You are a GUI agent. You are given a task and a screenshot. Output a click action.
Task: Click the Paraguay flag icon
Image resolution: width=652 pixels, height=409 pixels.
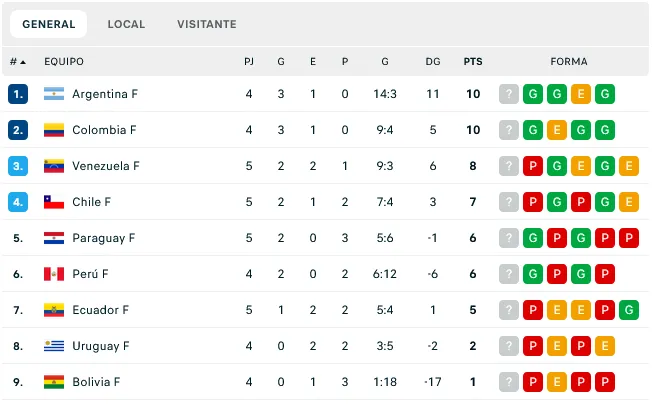click(54, 238)
